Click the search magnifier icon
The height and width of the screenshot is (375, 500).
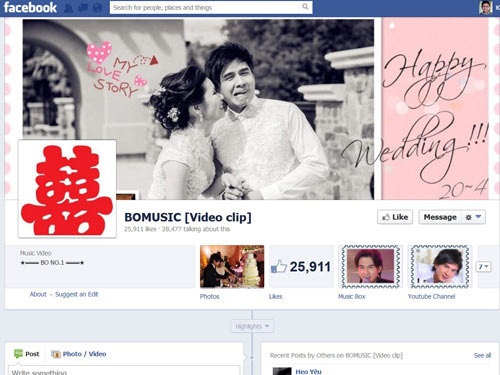[305, 7]
